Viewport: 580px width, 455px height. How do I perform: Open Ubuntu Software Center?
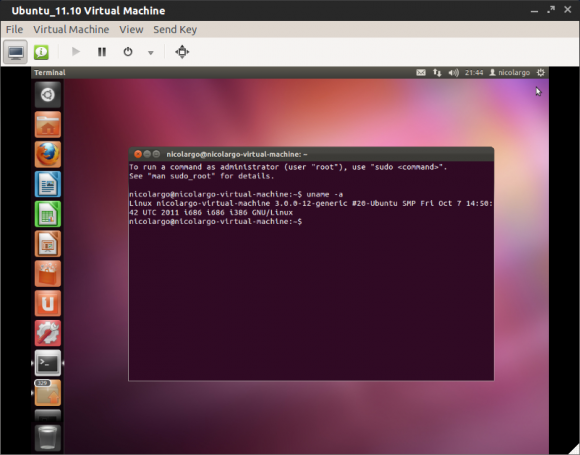[x=48, y=274]
